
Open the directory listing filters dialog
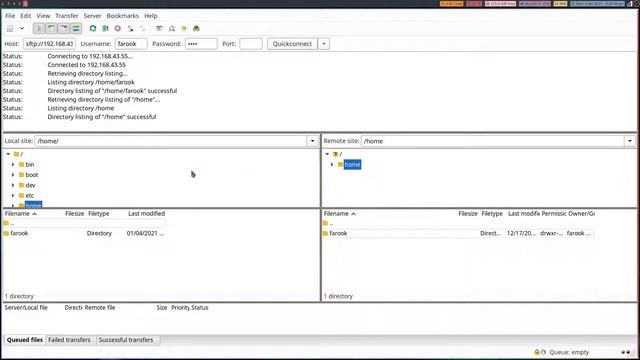tap(159, 29)
